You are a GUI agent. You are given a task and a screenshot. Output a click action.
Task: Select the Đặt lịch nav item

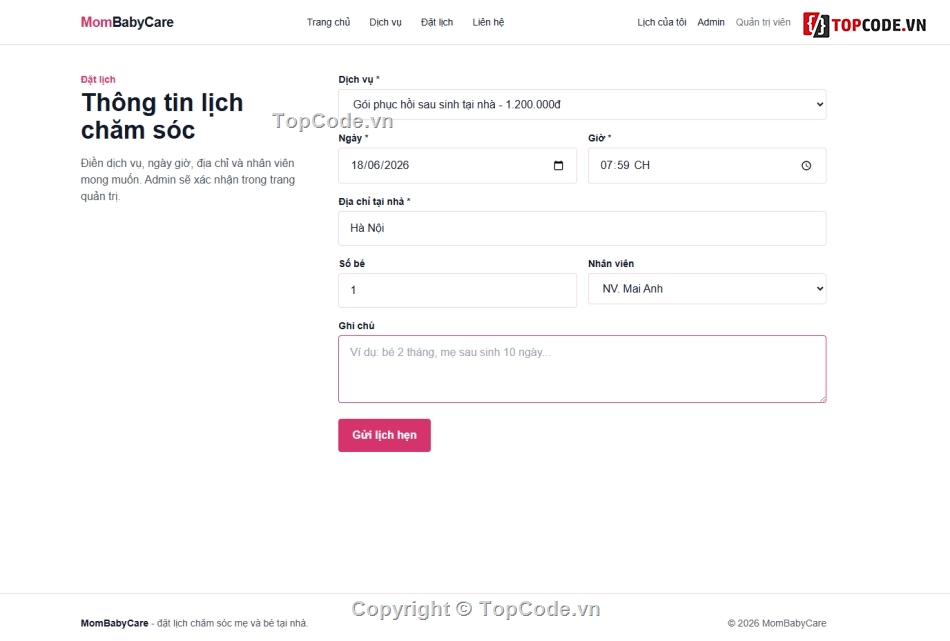click(x=437, y=22)
